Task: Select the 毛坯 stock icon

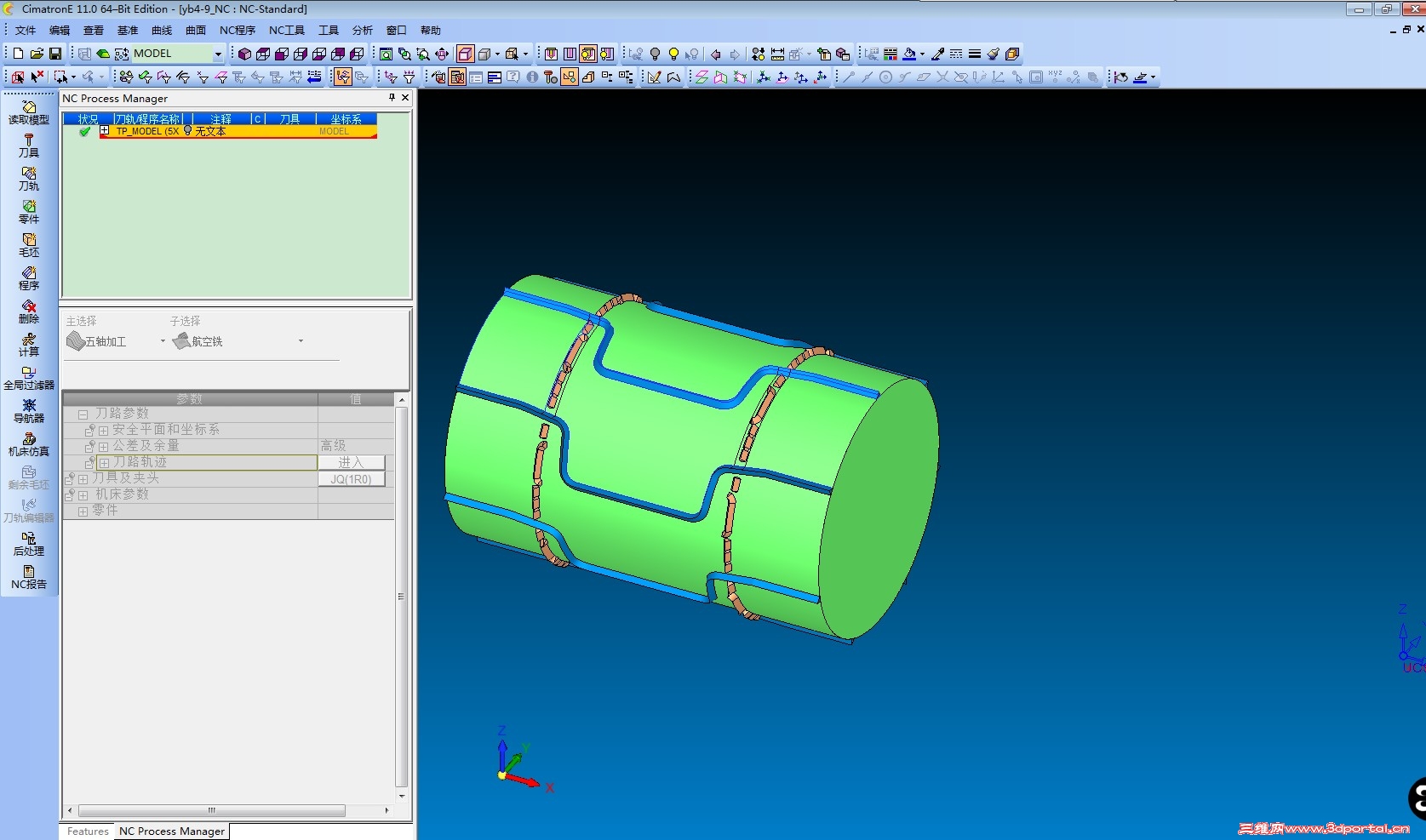Action: (x=29, y=246)
